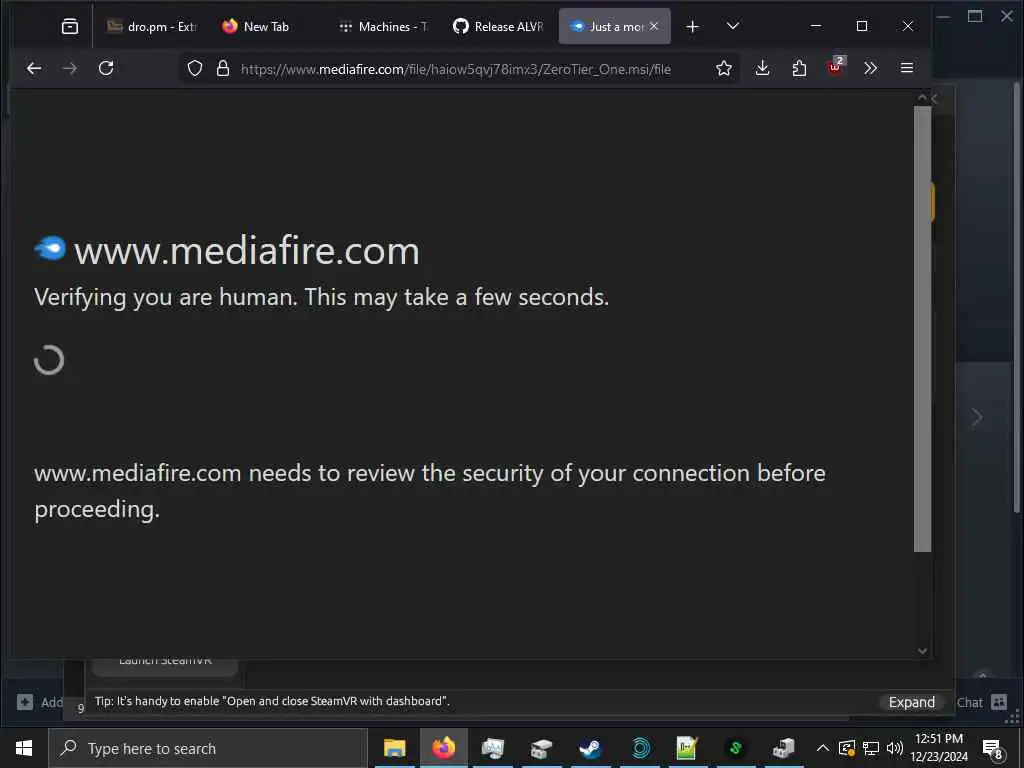
Task: Switch to the Machines tab
Action: (384, 27)
